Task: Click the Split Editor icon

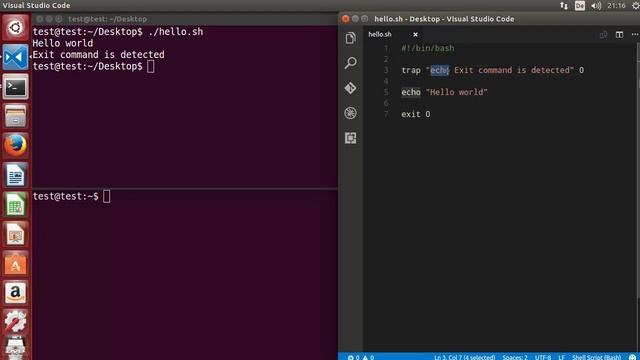Action: [x=619, y=35]
